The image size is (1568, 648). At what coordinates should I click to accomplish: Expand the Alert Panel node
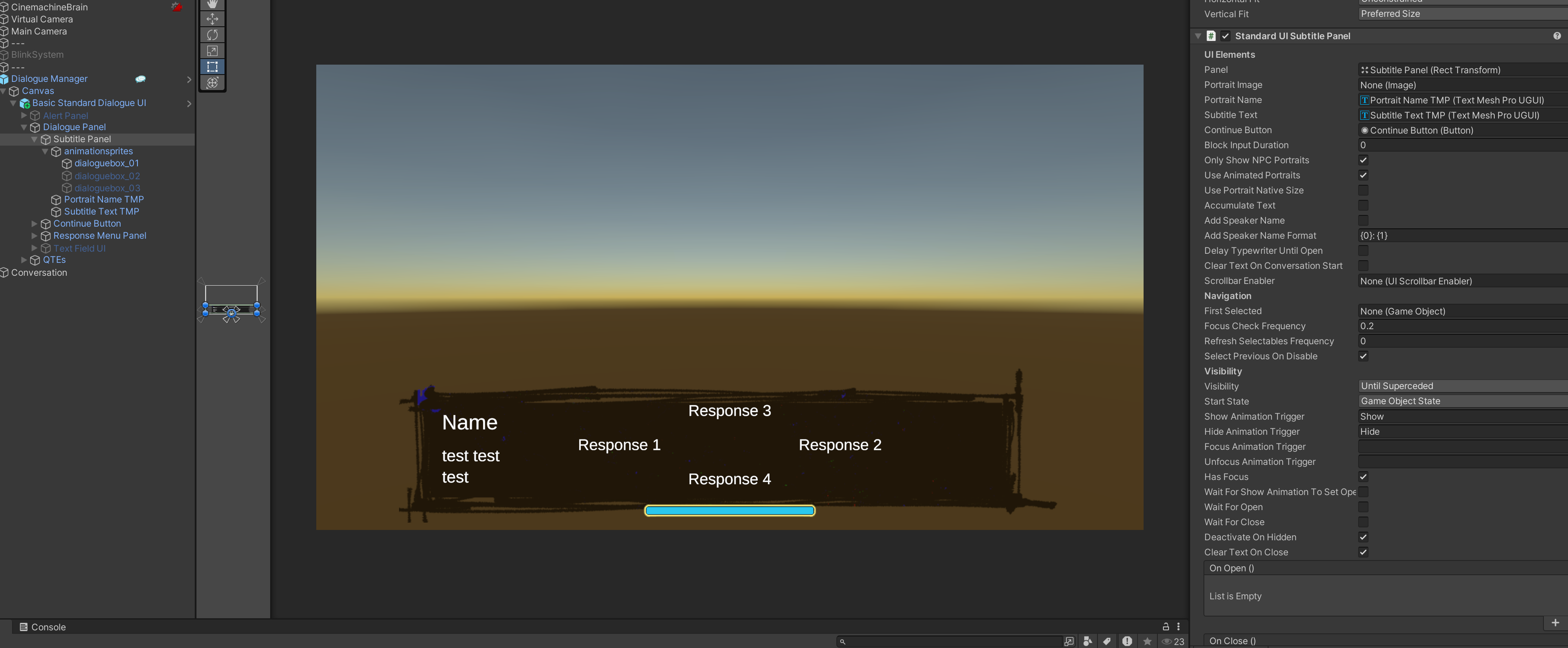(24, 115)
